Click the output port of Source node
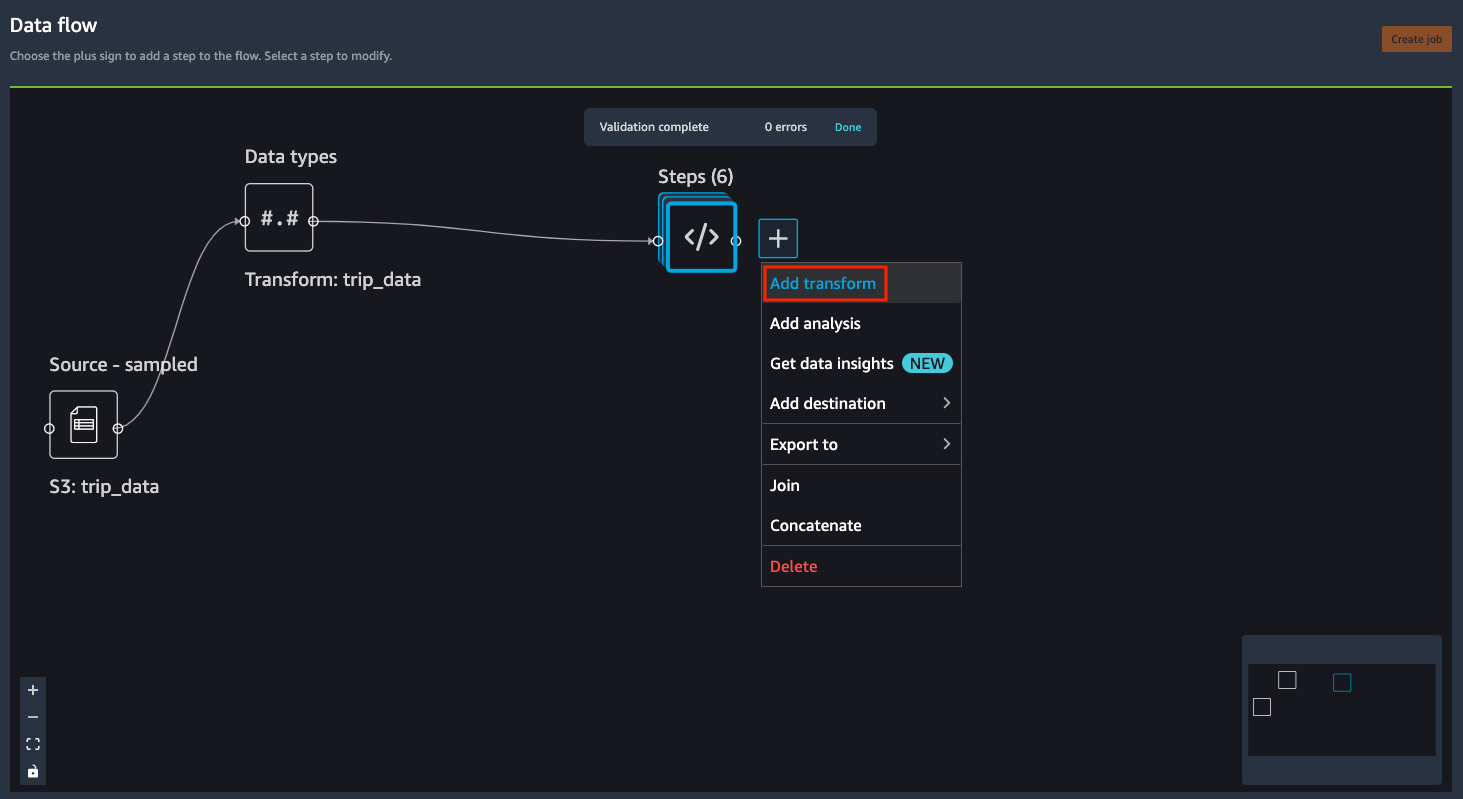1463x799 pixels. (118, 428)
